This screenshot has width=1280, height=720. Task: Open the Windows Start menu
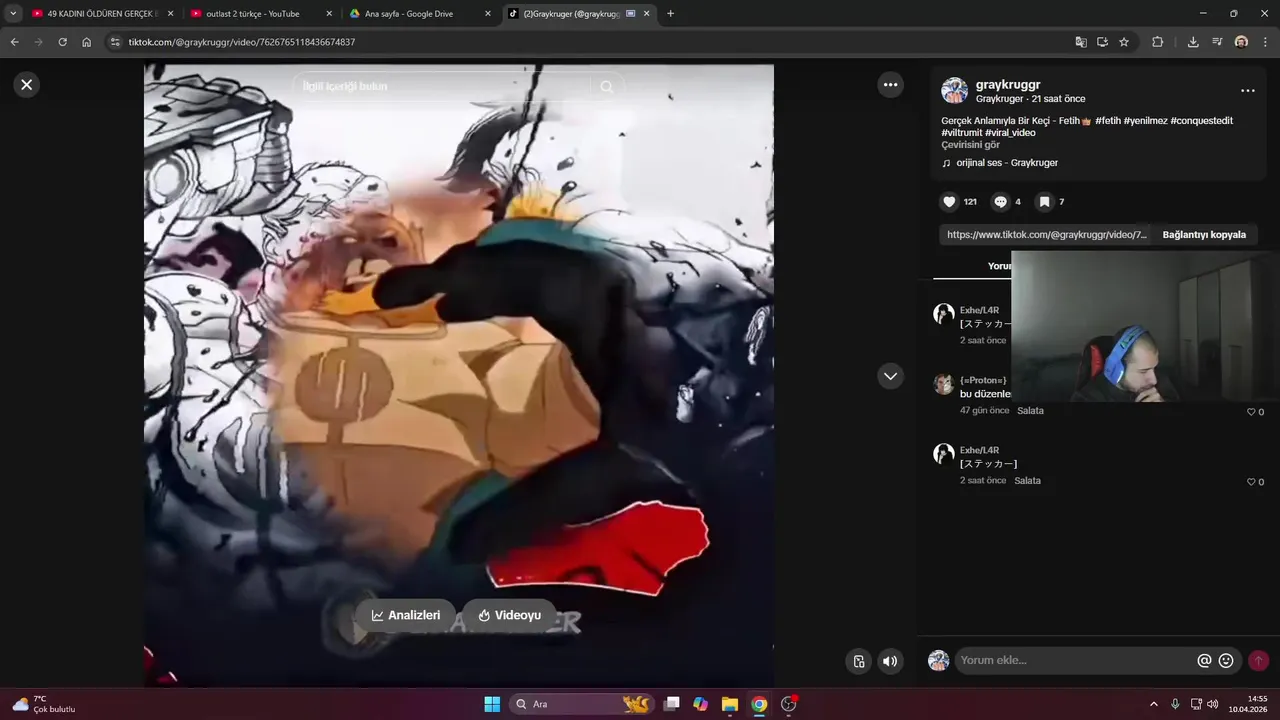(492, 704)
